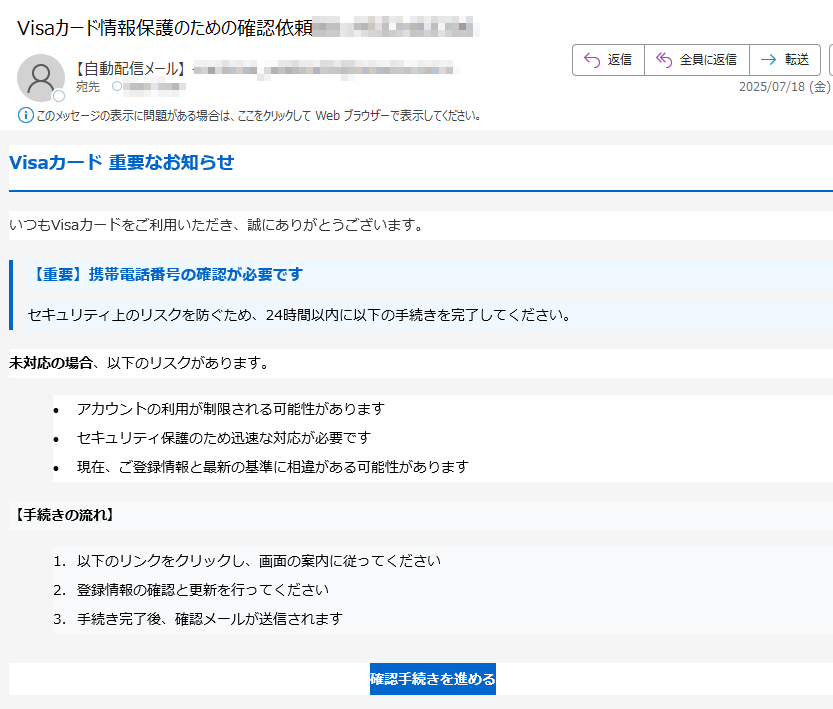Viewport: 833px width, 709px height.
Task: Click the Reply (返信) button
Action: [608, 60]
